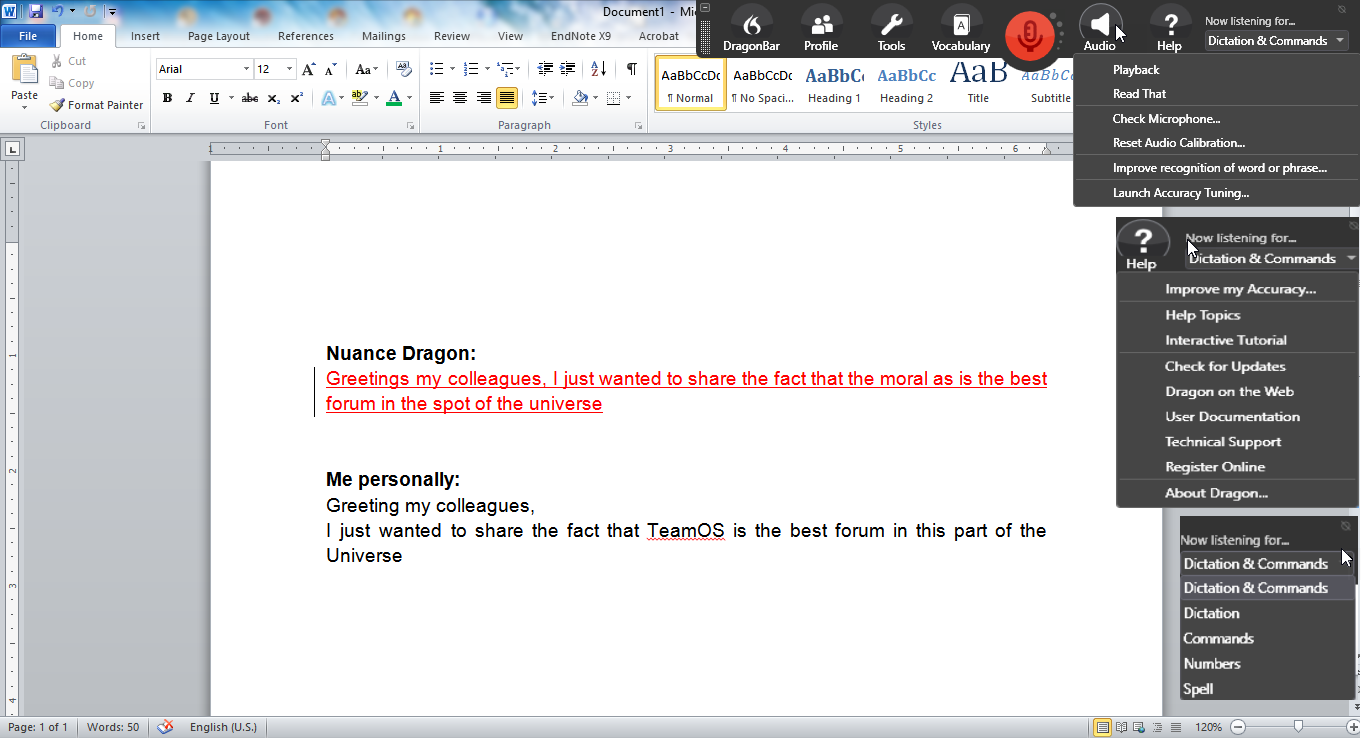The image size is (1361, 738).
Task: Open the top Dictation & Commands dropdown
Action: click(1276, 41)
